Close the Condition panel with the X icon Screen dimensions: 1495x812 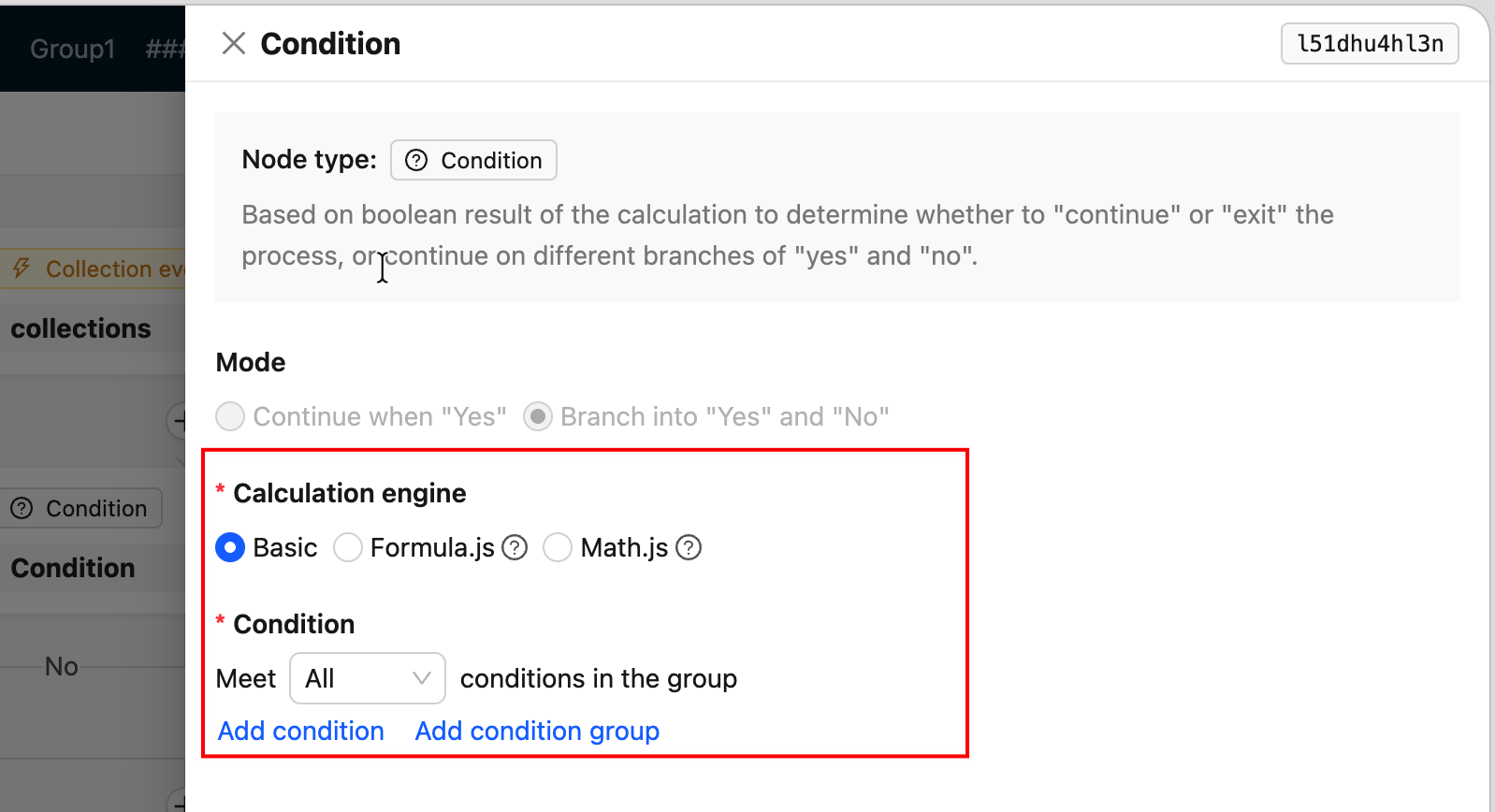[233, 43]
